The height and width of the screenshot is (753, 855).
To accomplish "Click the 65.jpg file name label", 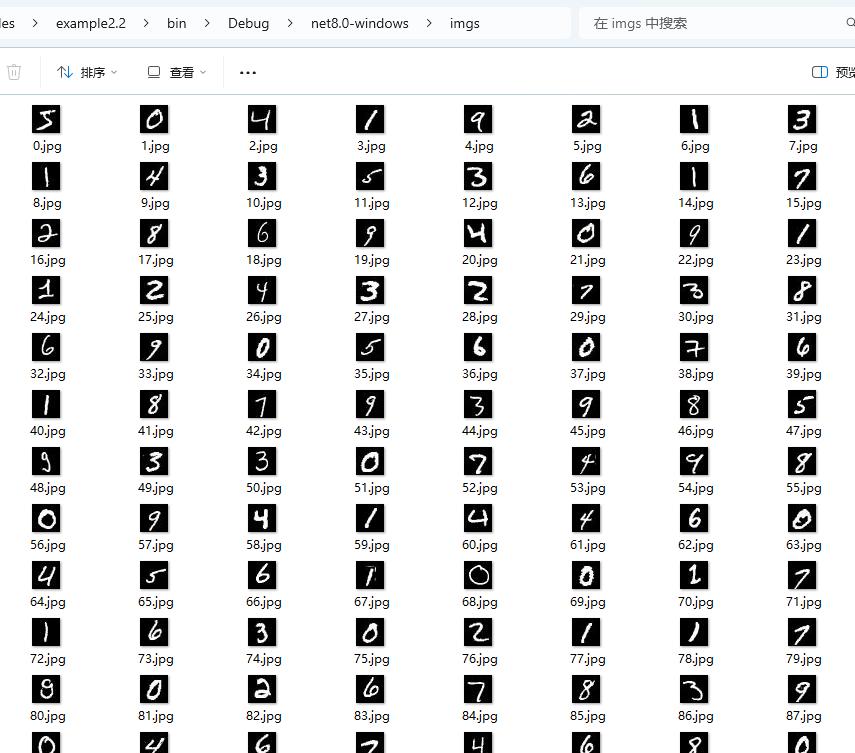I will 156,602.
